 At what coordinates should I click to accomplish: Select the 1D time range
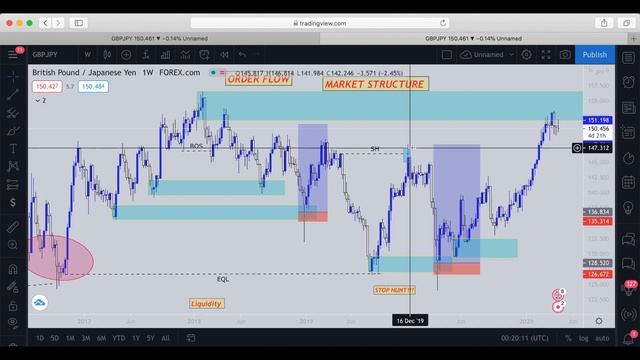point(40,338)
